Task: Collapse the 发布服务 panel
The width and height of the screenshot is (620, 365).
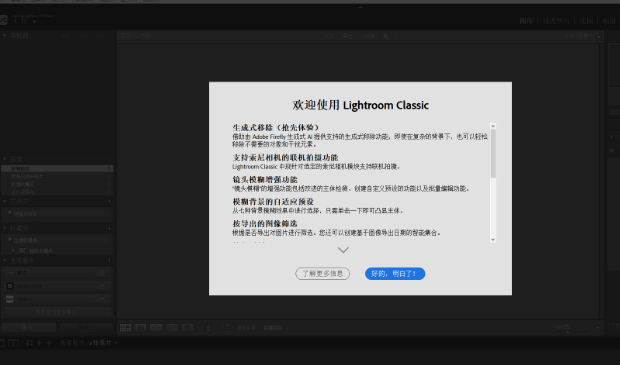Action: (5, 260)
